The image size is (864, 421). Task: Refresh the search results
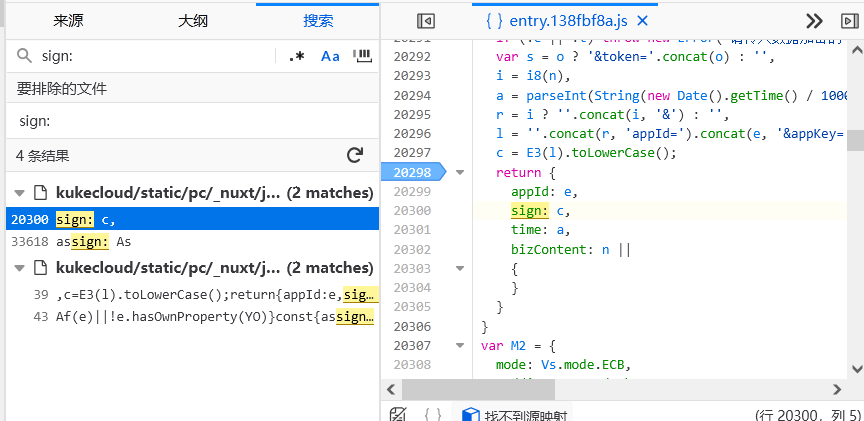(354, 155)
